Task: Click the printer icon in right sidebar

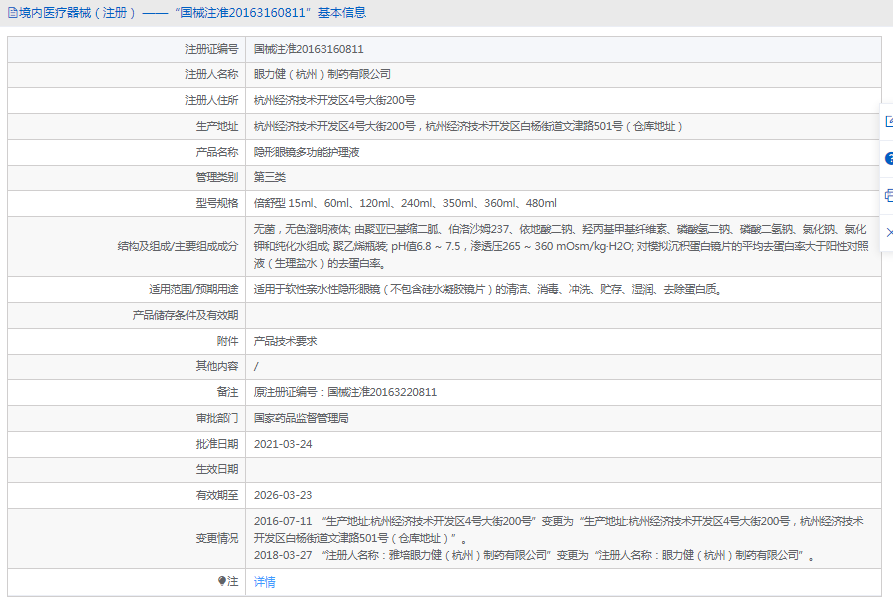Action: coord(888,195)
